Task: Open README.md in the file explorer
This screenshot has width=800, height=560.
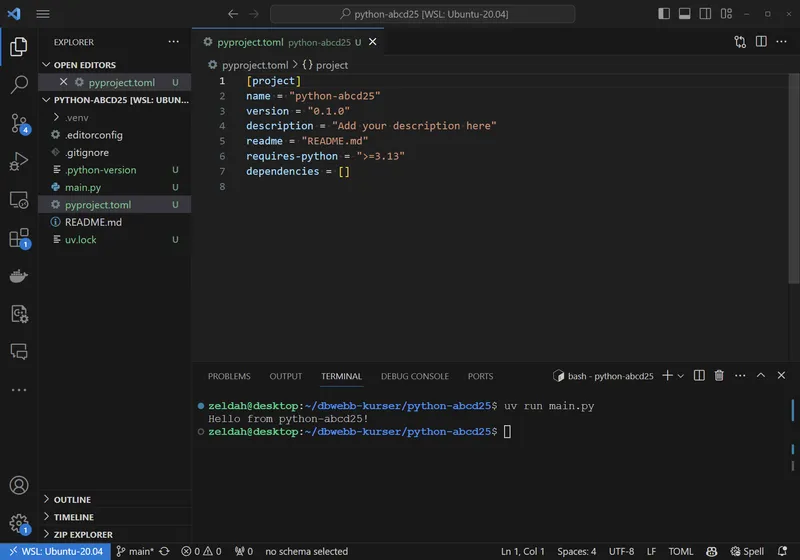Action: pyautogui.click(x=115, y=222)
